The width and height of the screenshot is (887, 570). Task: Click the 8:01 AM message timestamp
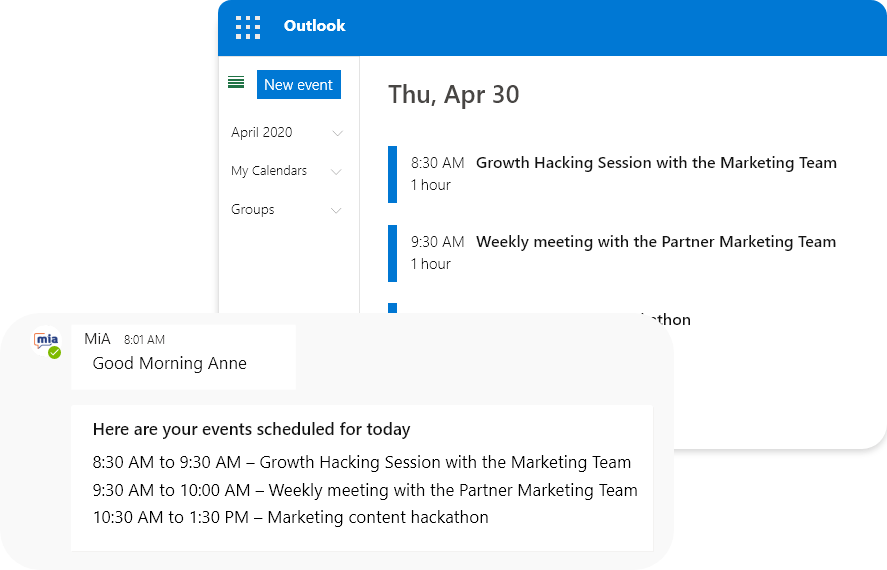(144, 340)
